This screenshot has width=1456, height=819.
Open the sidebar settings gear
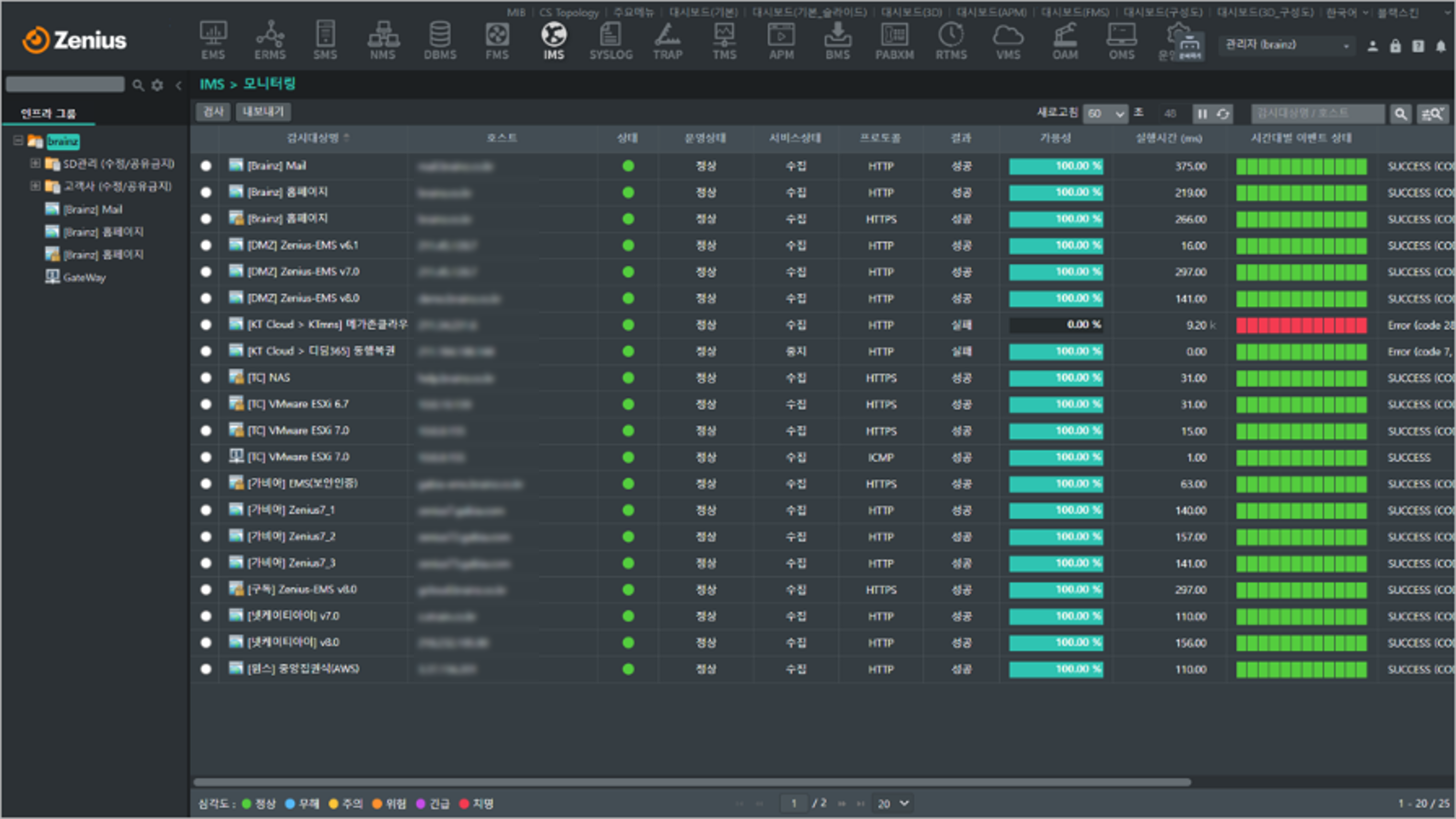(x=157, y=85)
